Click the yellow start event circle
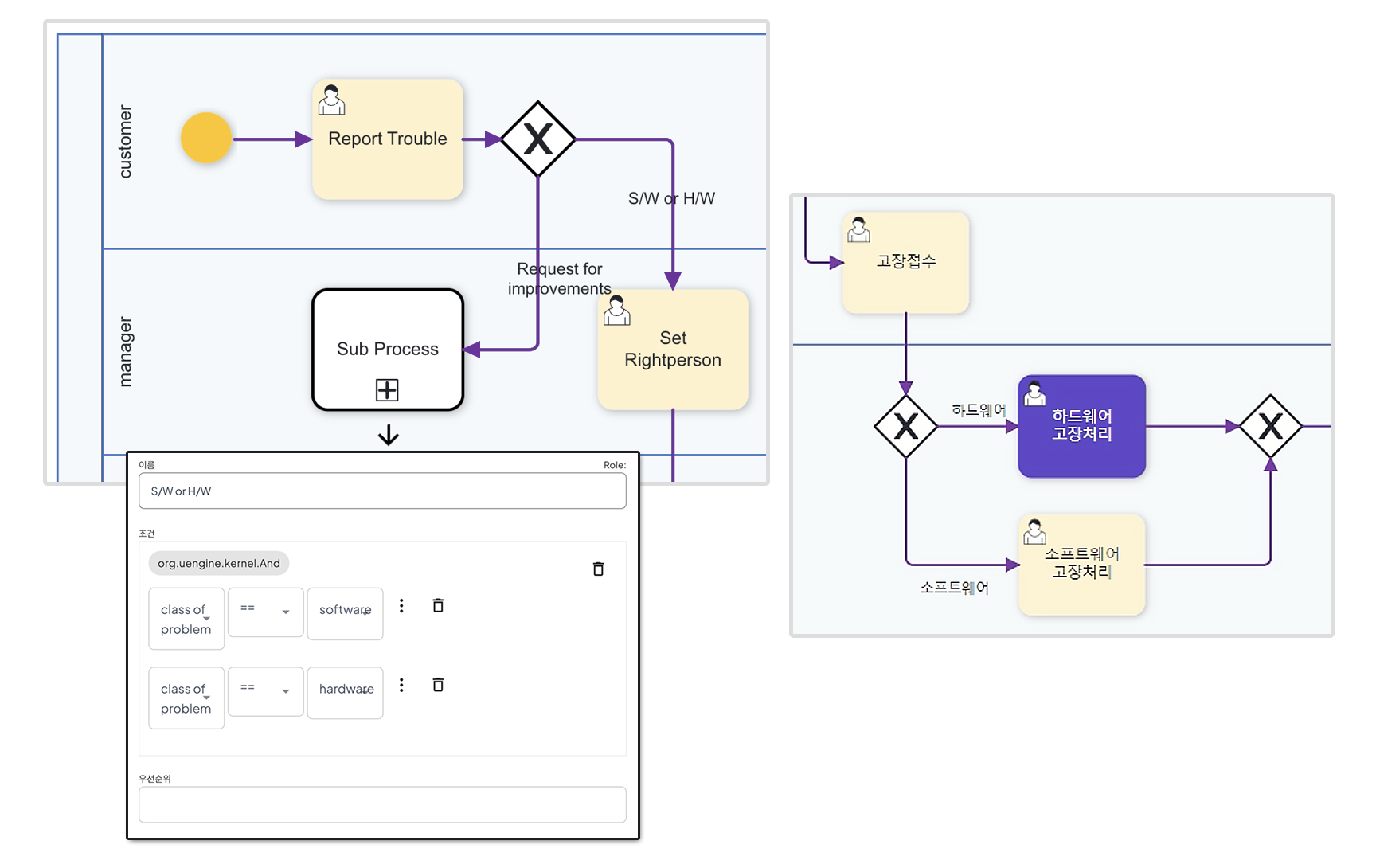Image resolution: width=1376 pixels, height=868 pixels. pos(206,139)
